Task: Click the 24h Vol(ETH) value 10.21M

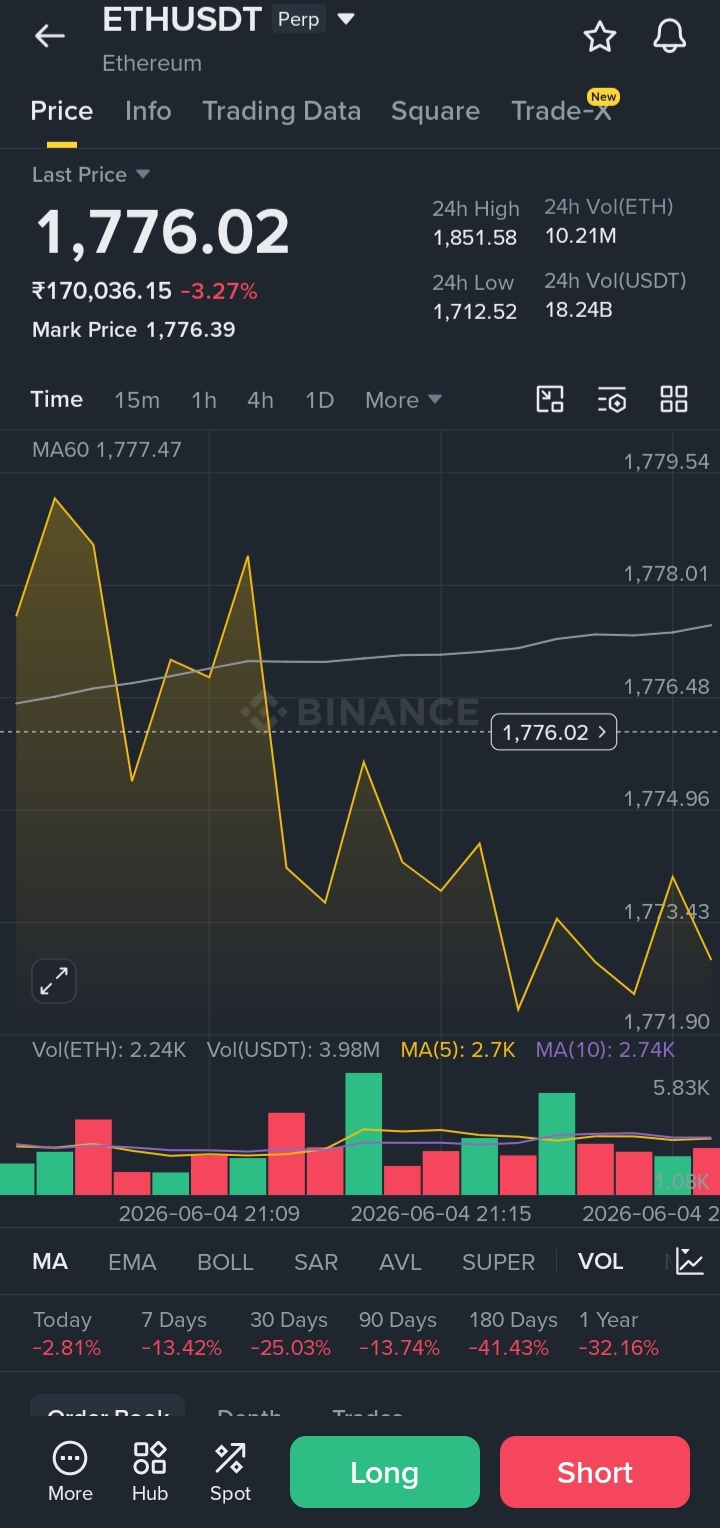Action: click(580, 236)
